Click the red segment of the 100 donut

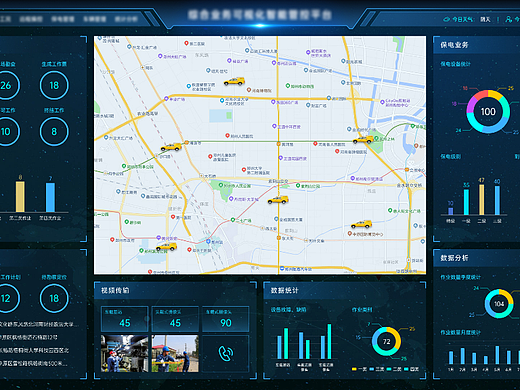pos(480,95)
